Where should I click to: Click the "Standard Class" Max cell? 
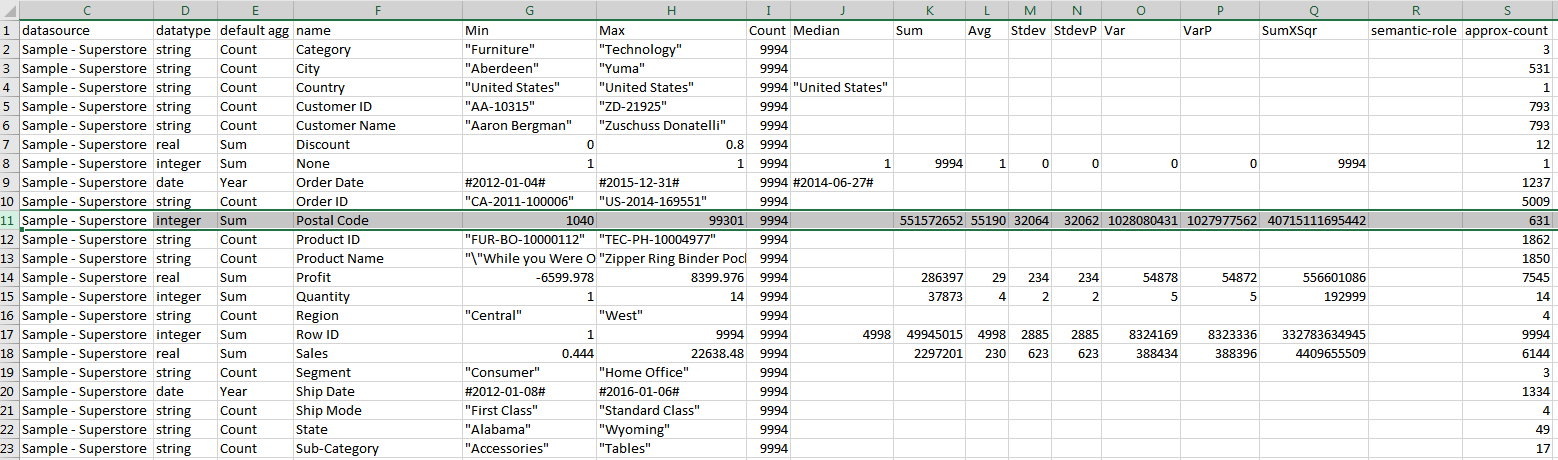point(671,410)
